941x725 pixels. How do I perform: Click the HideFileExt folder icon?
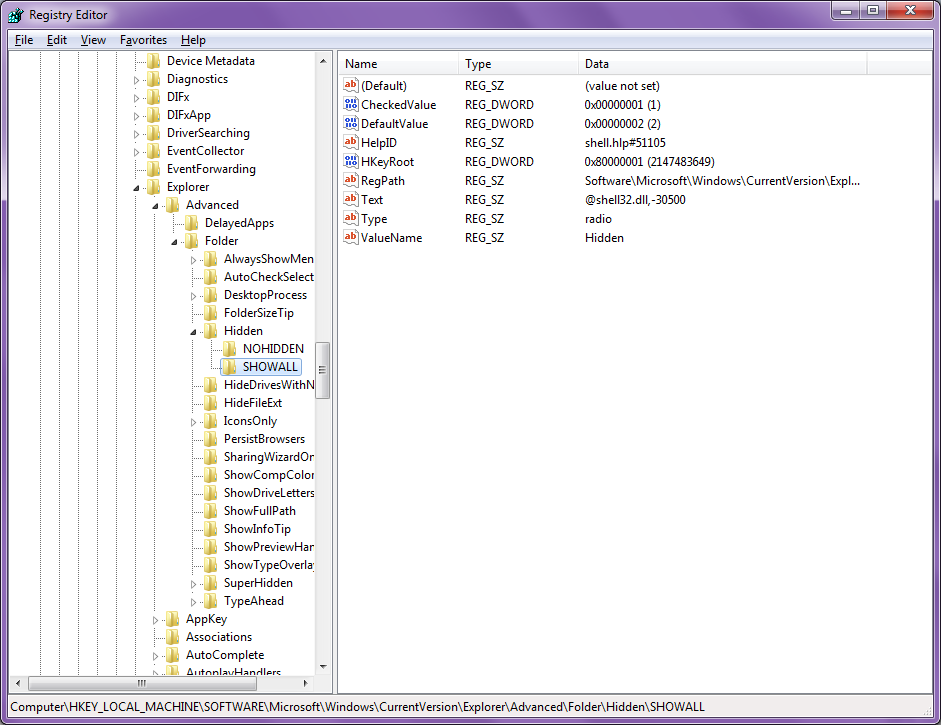pos(210,403)
